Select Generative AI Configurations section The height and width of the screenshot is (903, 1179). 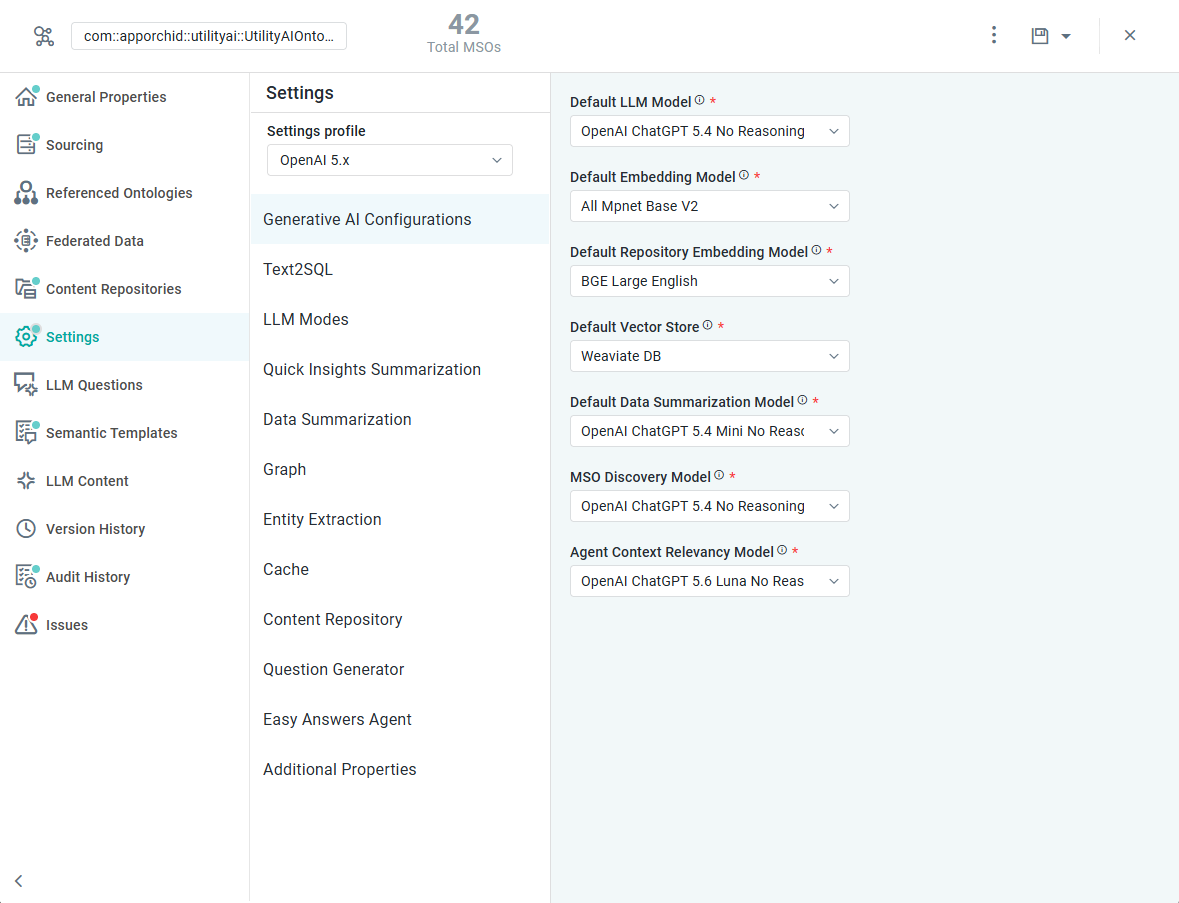[400, 220]
